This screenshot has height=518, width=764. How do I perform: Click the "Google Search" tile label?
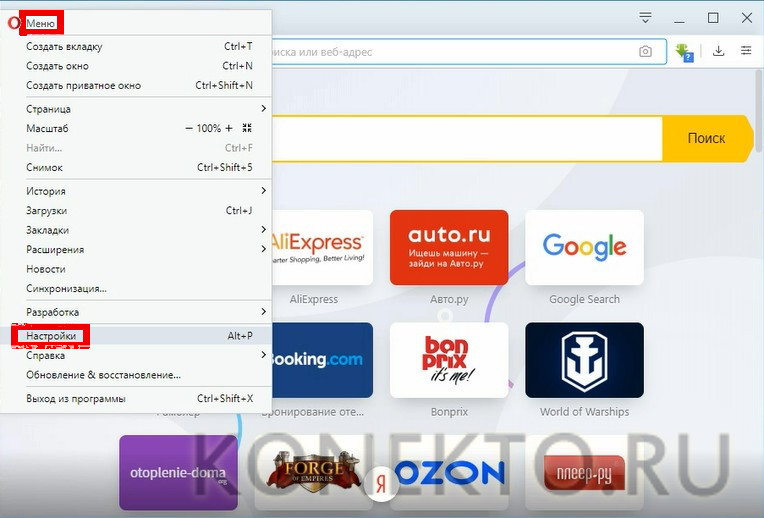pyautogui.click(x=584, y=299)
